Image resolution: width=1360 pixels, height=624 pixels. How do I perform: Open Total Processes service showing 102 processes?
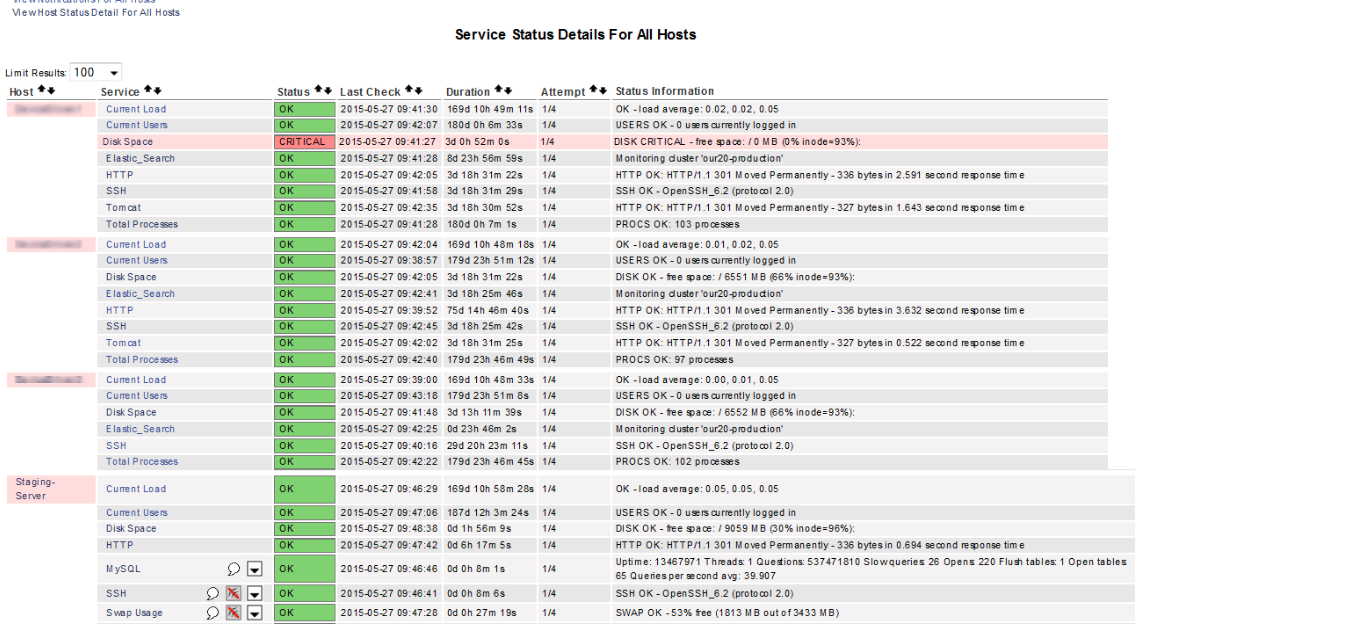pyautogui.click(x=142, y=461)
